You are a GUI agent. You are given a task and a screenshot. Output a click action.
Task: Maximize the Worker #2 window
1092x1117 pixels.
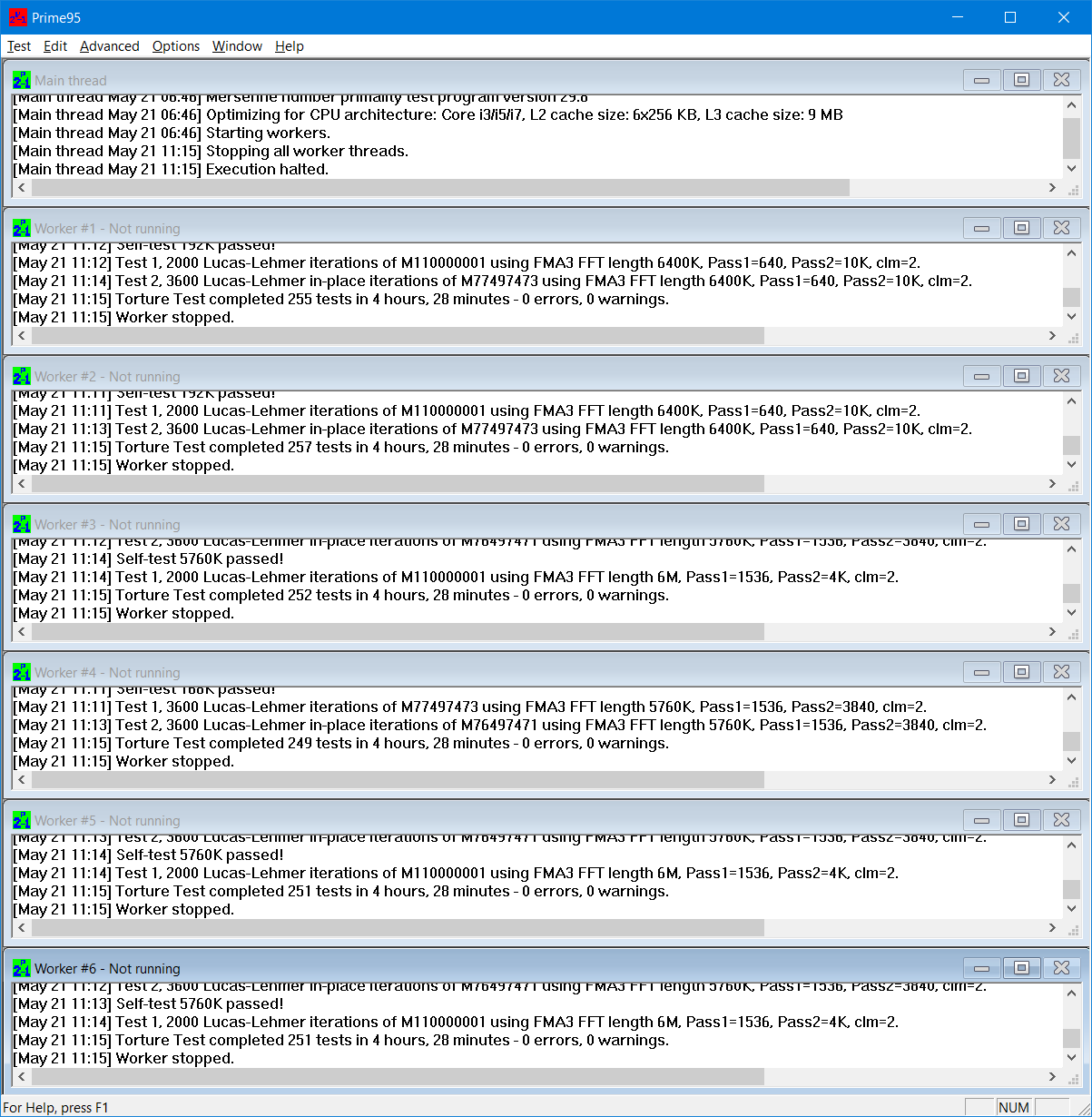point(1021,376)
